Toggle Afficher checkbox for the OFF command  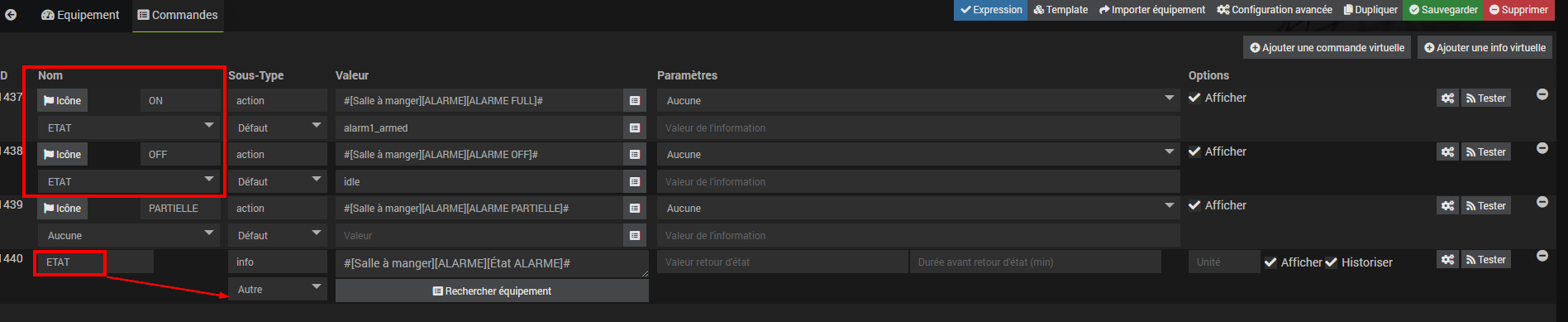point(1194,151)
